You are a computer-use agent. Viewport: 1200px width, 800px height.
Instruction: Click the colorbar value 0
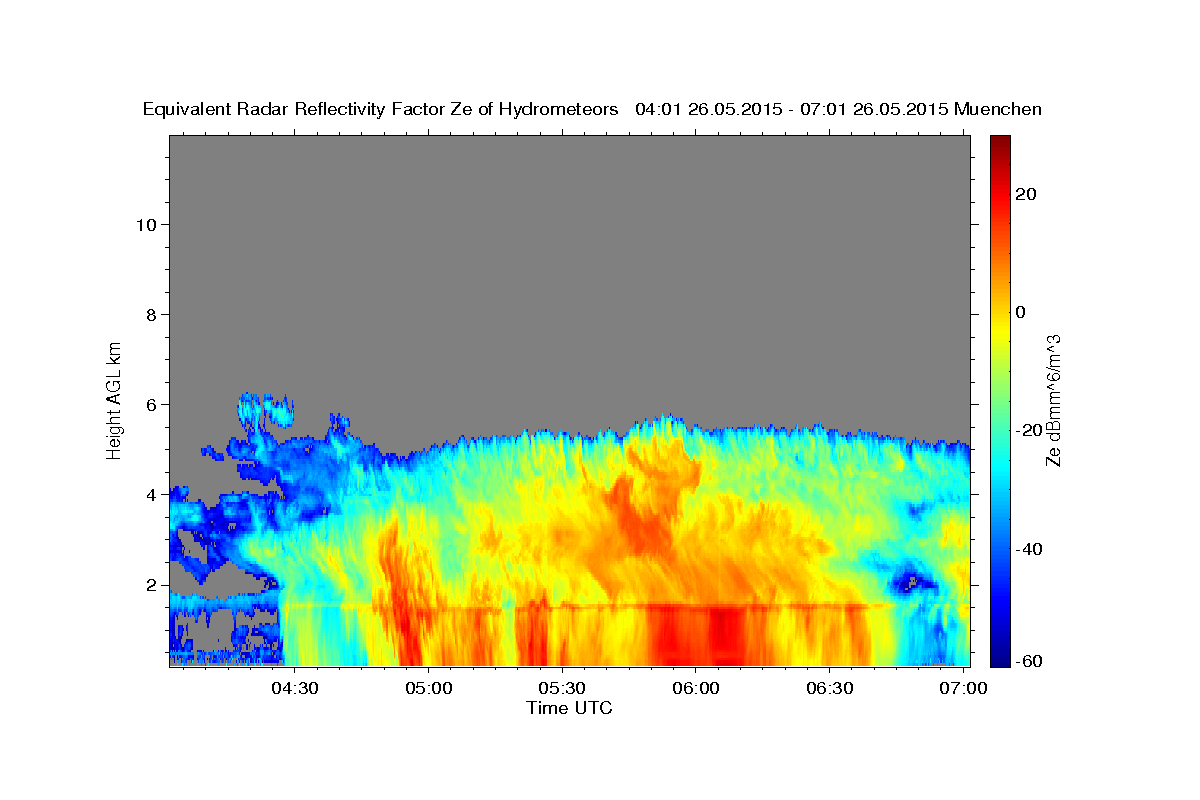click(1021, 312)
